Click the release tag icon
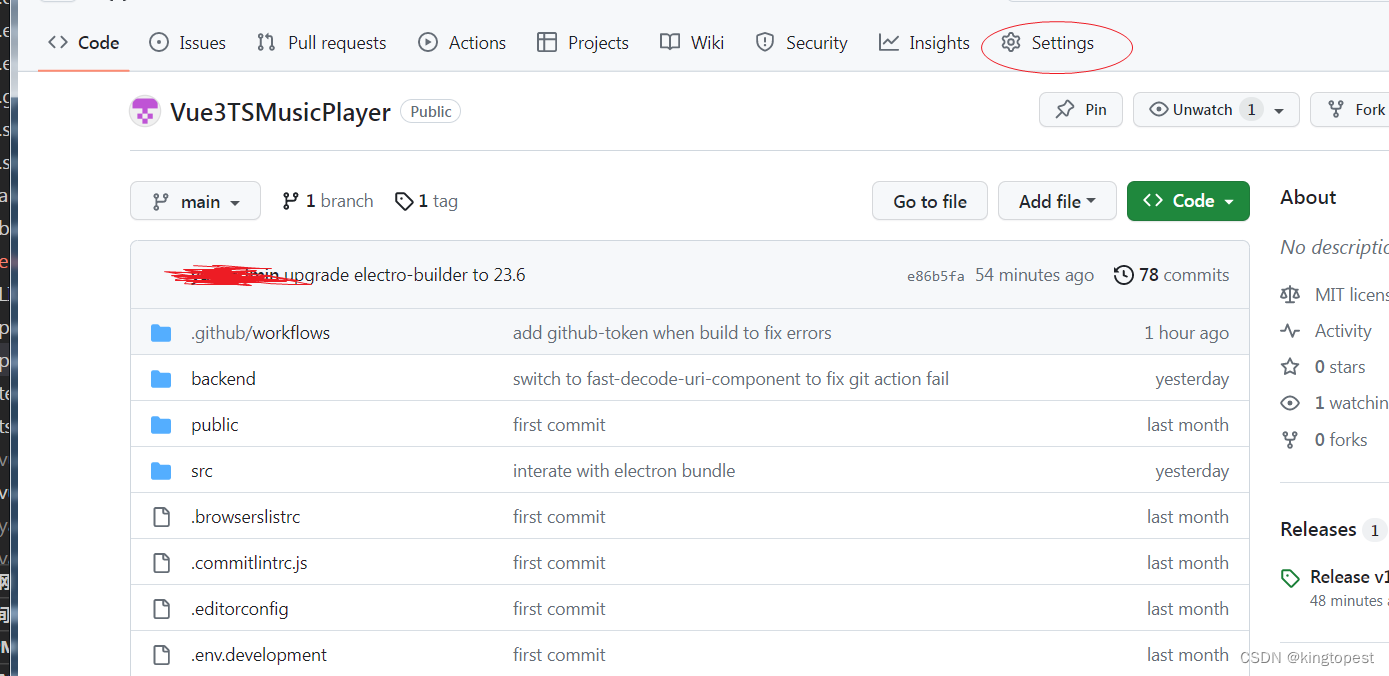 click(x=1291, y=578)
